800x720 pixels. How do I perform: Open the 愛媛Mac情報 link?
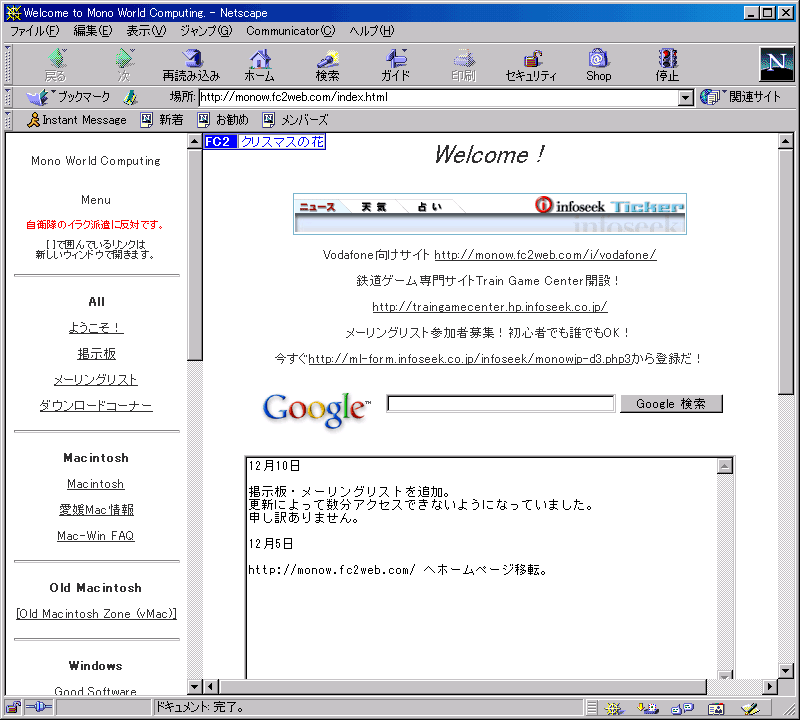[x=96, y=510]
